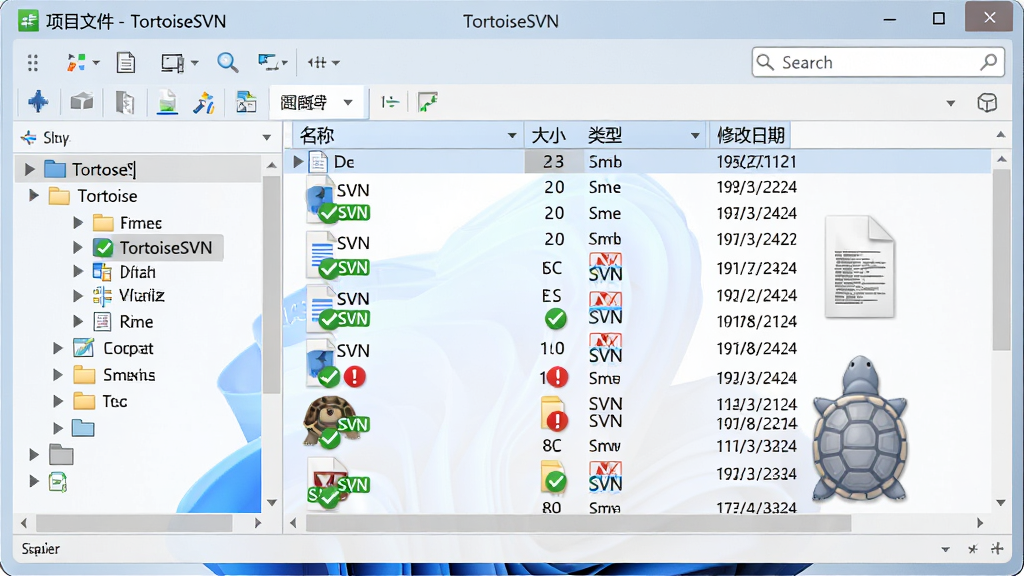Click the date 195/27/1121 in De row
The image size is (1024, 576).
click(756, 161)
